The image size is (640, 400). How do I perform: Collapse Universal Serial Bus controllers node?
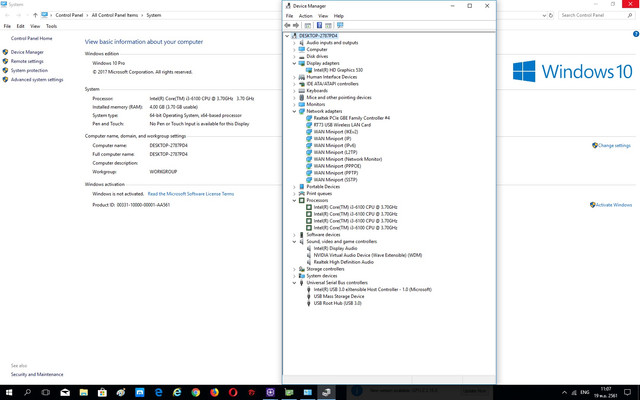294,282
